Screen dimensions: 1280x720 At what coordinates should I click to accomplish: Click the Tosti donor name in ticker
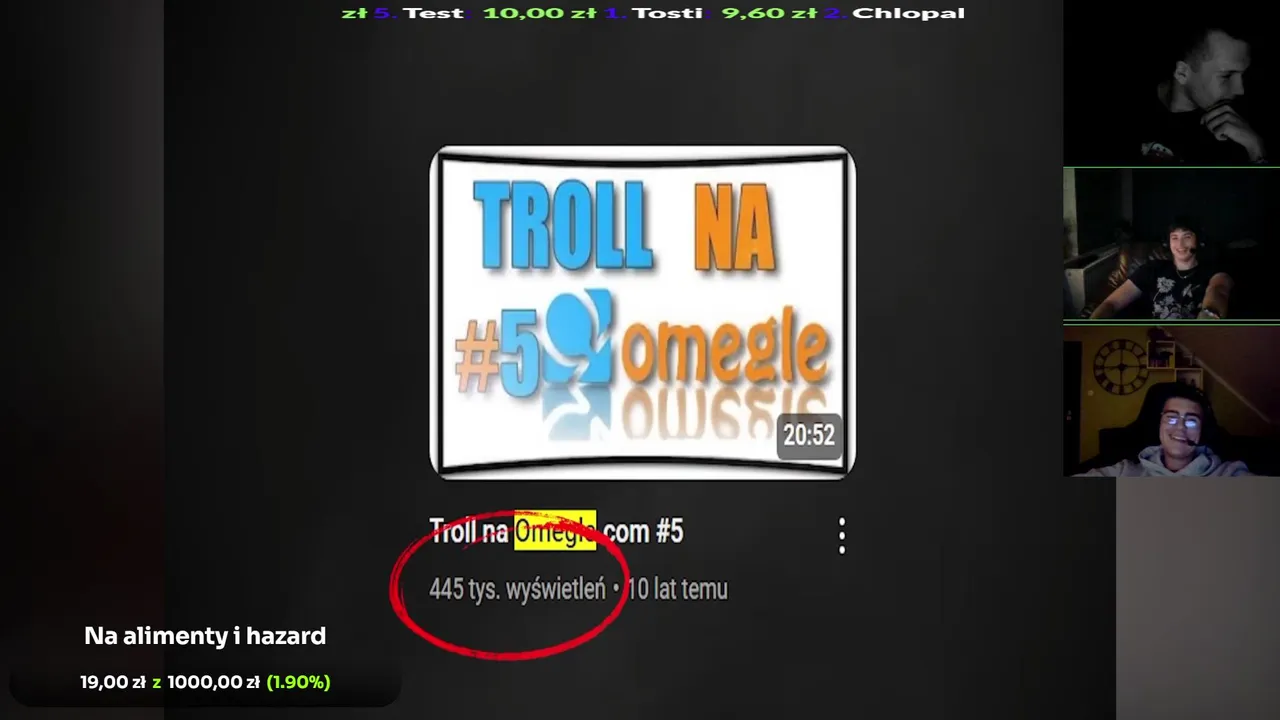pos(666,13)
